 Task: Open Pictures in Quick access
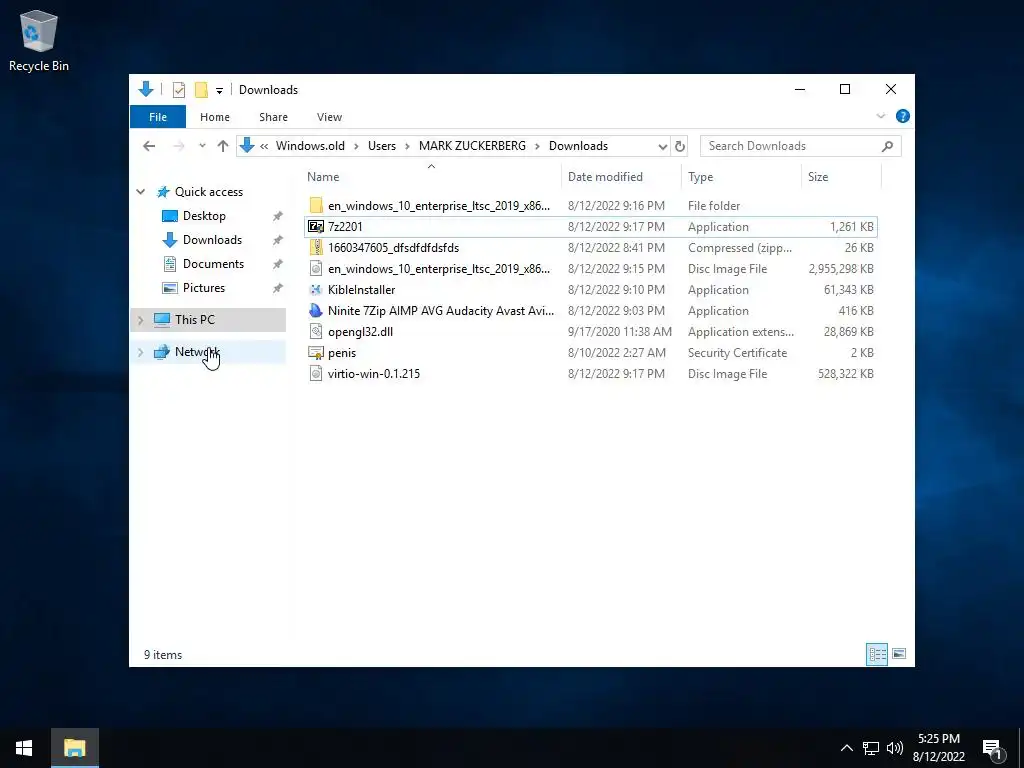(x=203, y=288)
